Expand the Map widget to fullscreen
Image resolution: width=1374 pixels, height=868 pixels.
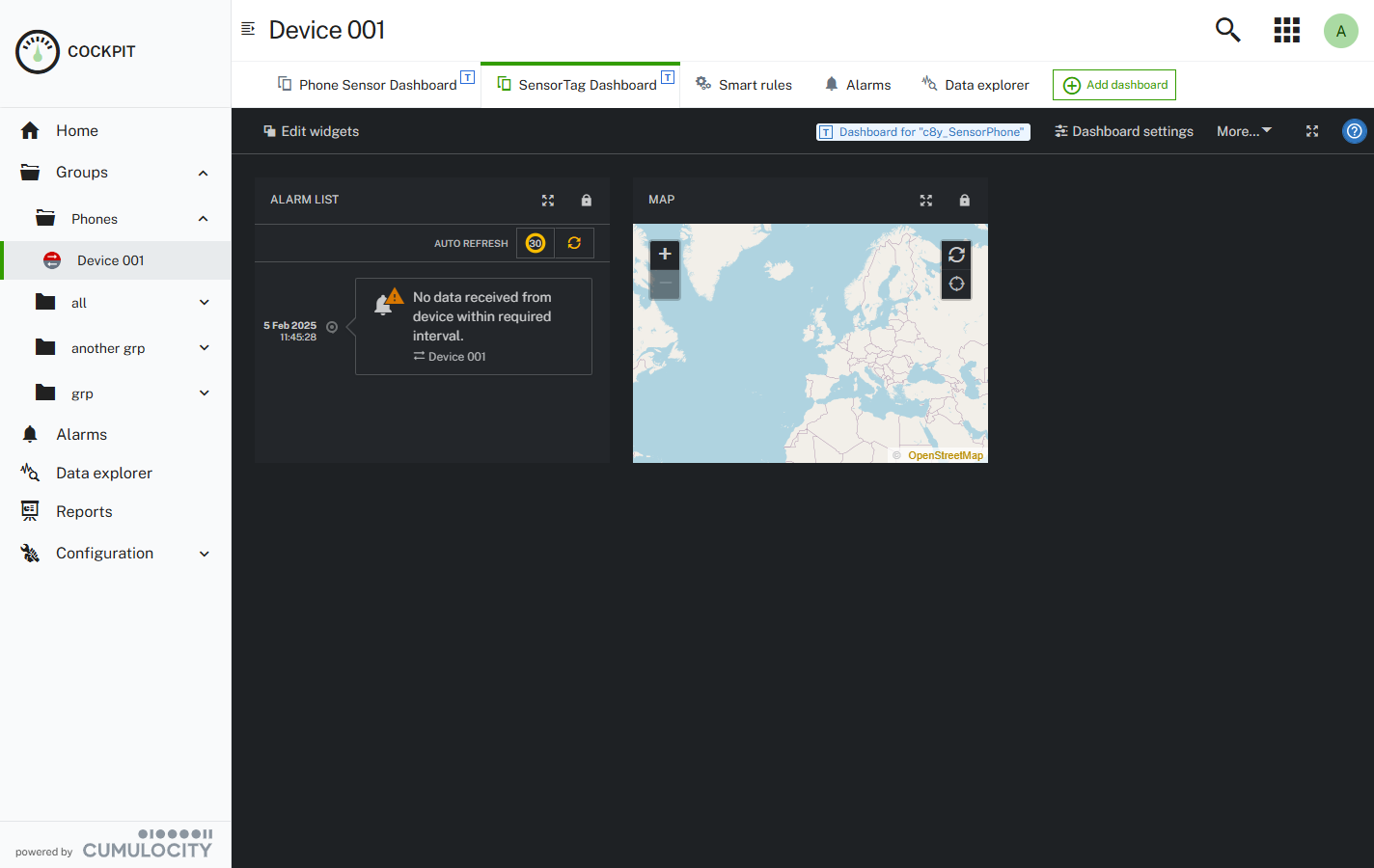pos(925,200)
